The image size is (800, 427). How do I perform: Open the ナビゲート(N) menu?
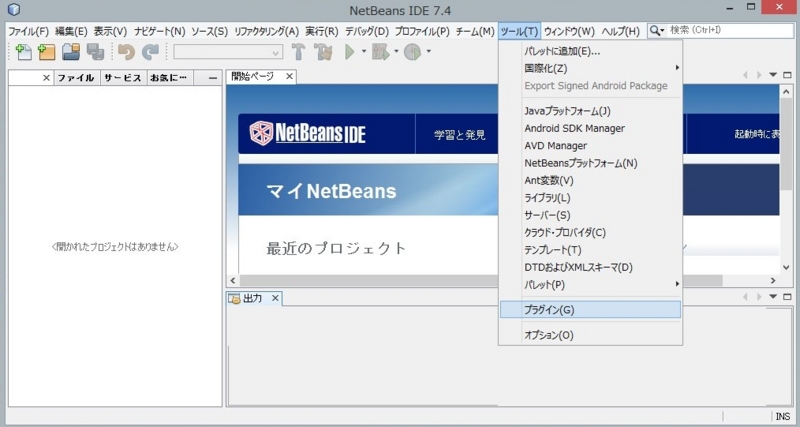pos(160,32)
